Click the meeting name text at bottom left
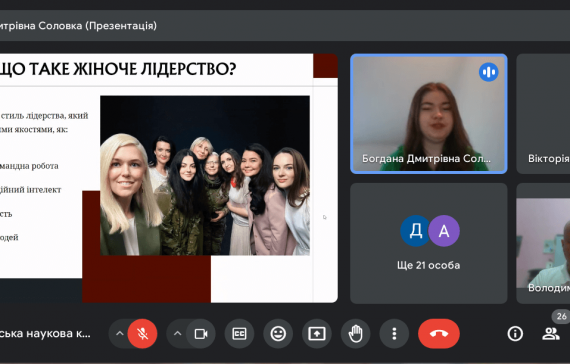The height and width of the screenshot is (364, 570). 45,333
